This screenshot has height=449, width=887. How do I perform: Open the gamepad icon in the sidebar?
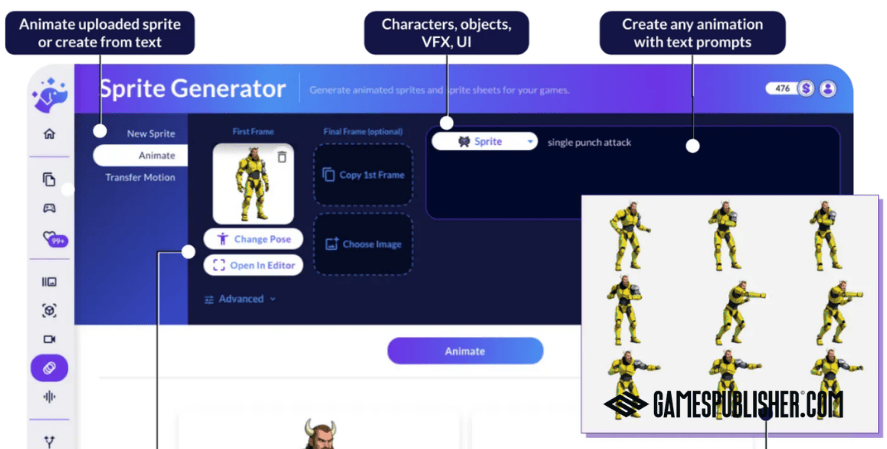pyautogui.click(x=49, y=208)
